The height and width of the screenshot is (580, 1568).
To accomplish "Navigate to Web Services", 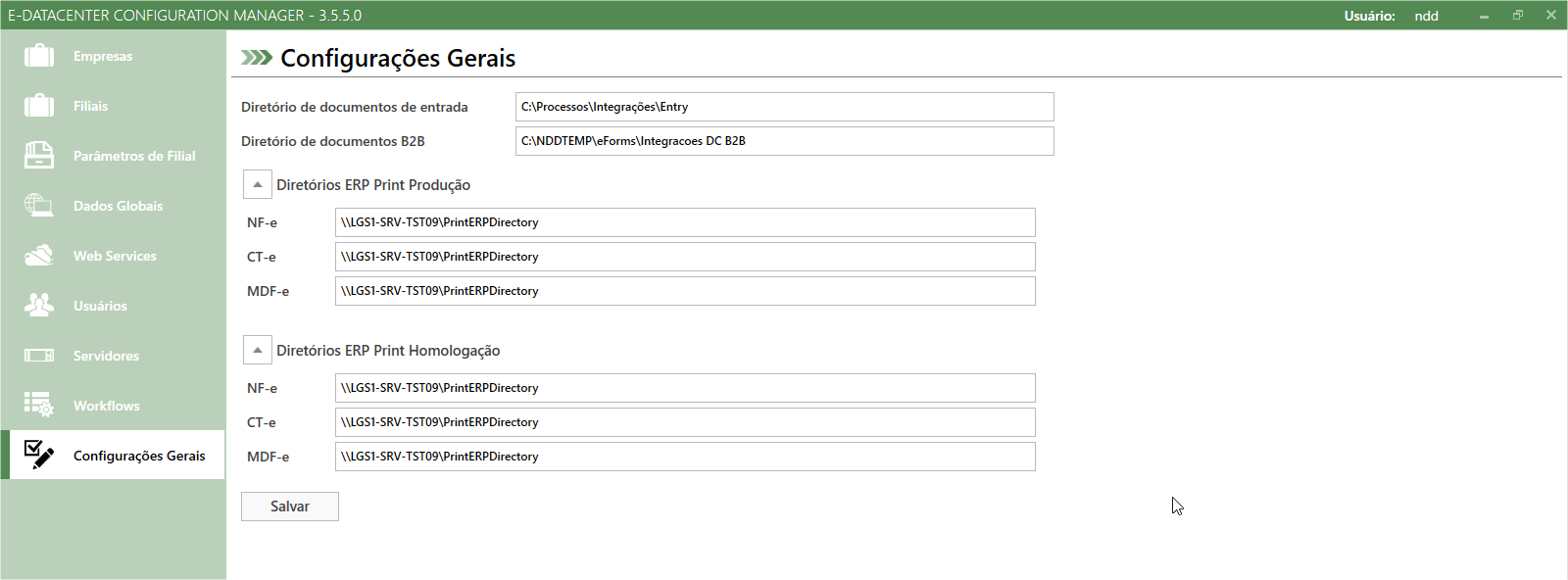I will [113, 256].
